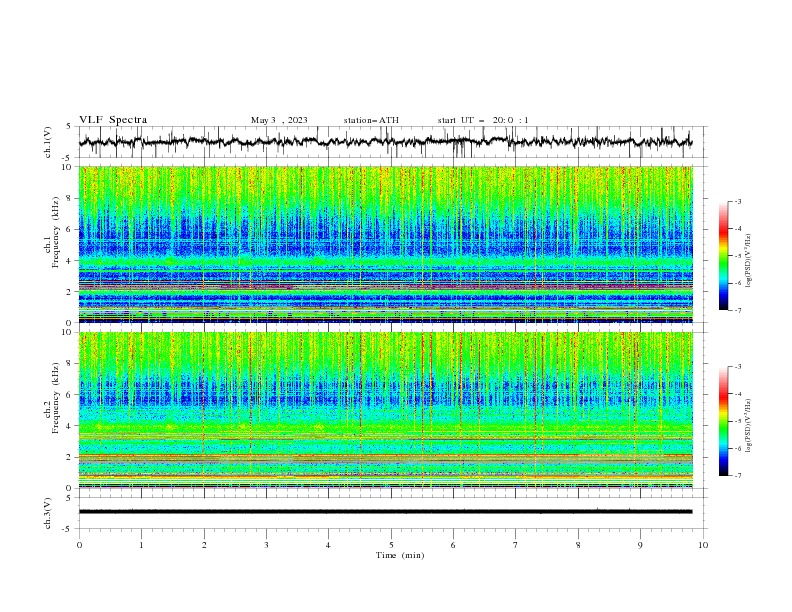Click the ch.1 spectrogram panel
The width and height of the screenshot is (792, 612).
(385, 244)
